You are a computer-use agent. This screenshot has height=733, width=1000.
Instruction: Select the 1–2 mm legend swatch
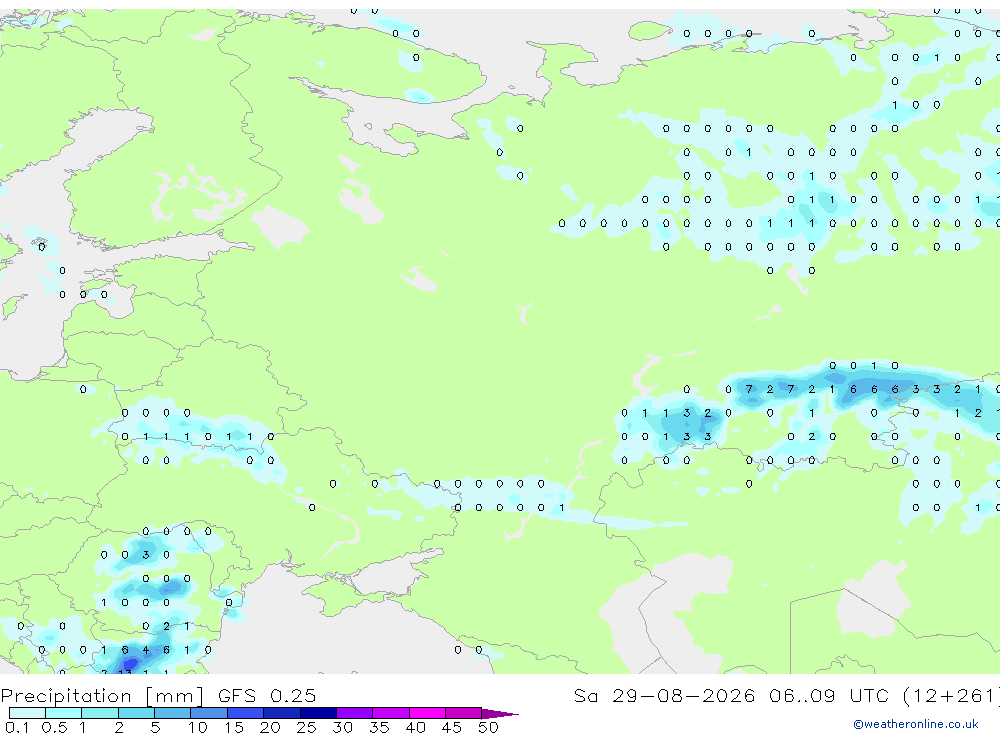tap(100, 713)
